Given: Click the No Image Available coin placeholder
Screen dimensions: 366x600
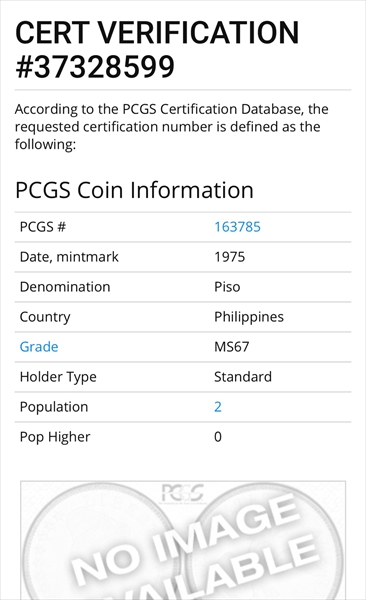Looking at the screenshot, I should tap(183, 540).
